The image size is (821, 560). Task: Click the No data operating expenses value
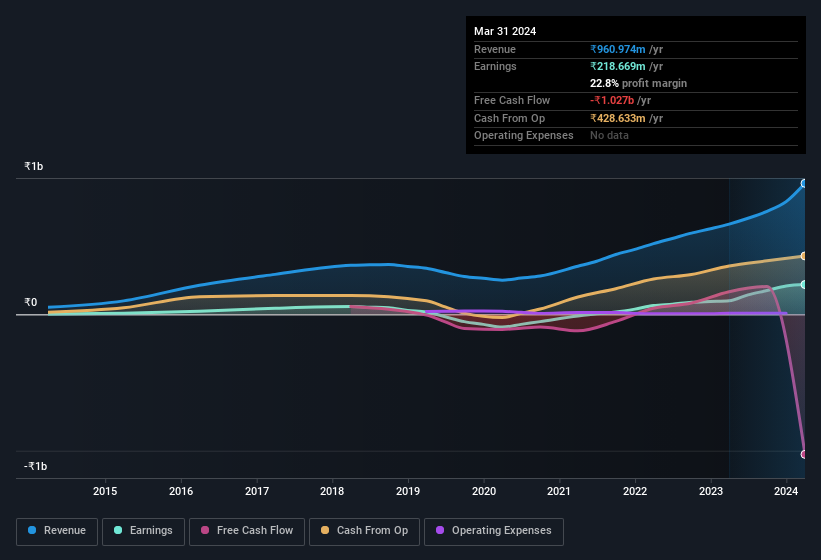609,136
